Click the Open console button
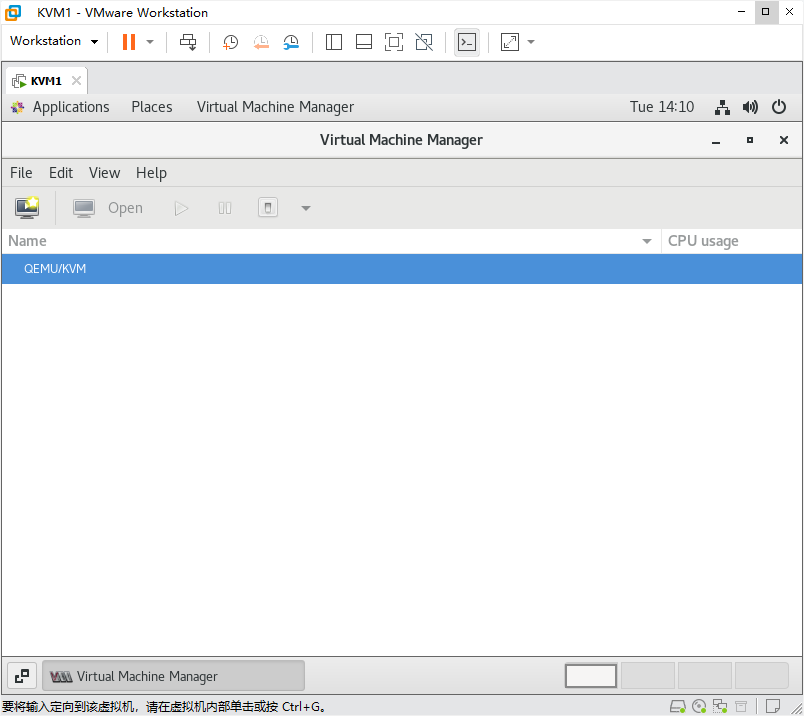The width and height of the screenshot is (804, 716). pyautogui.click(x=108, y=208)
